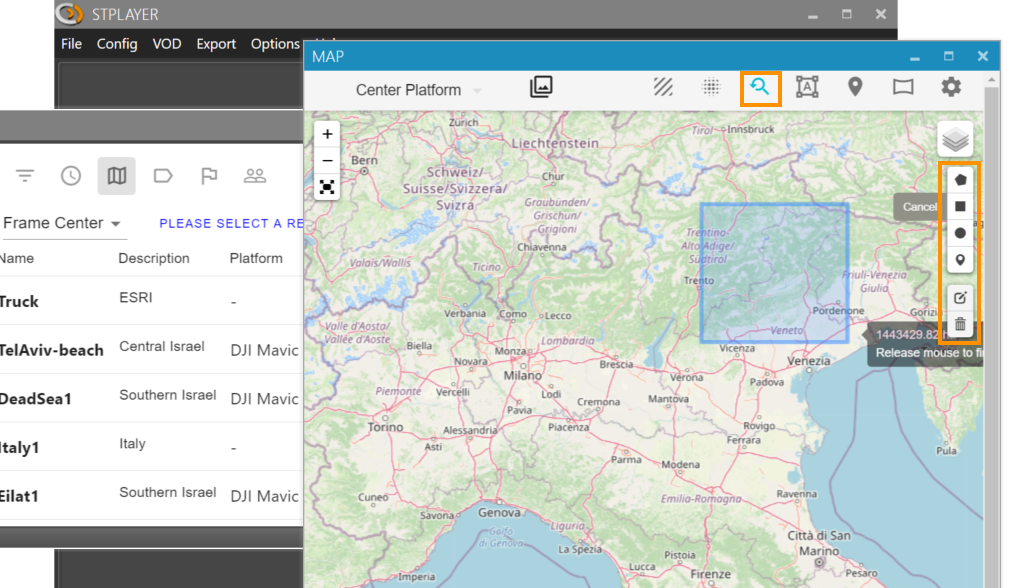Toggle the map view icon in left panel
Viewport: 1020px width, 588px height.
click(116, 175)
